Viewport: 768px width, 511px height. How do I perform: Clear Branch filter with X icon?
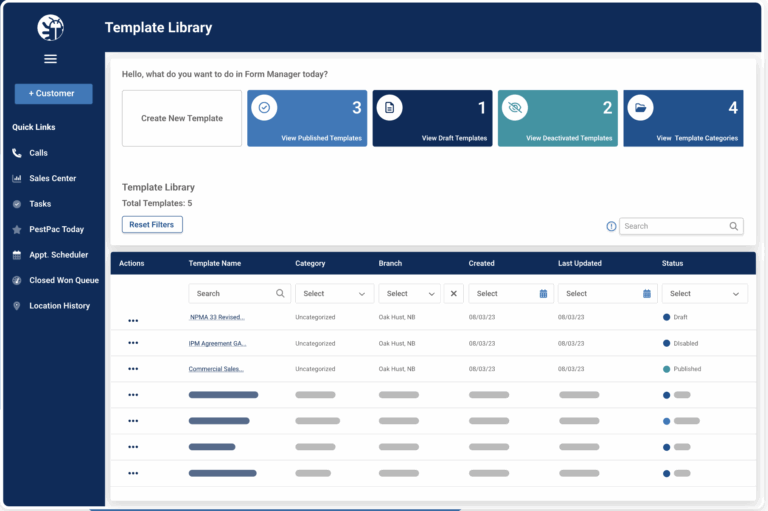point(453,294)
